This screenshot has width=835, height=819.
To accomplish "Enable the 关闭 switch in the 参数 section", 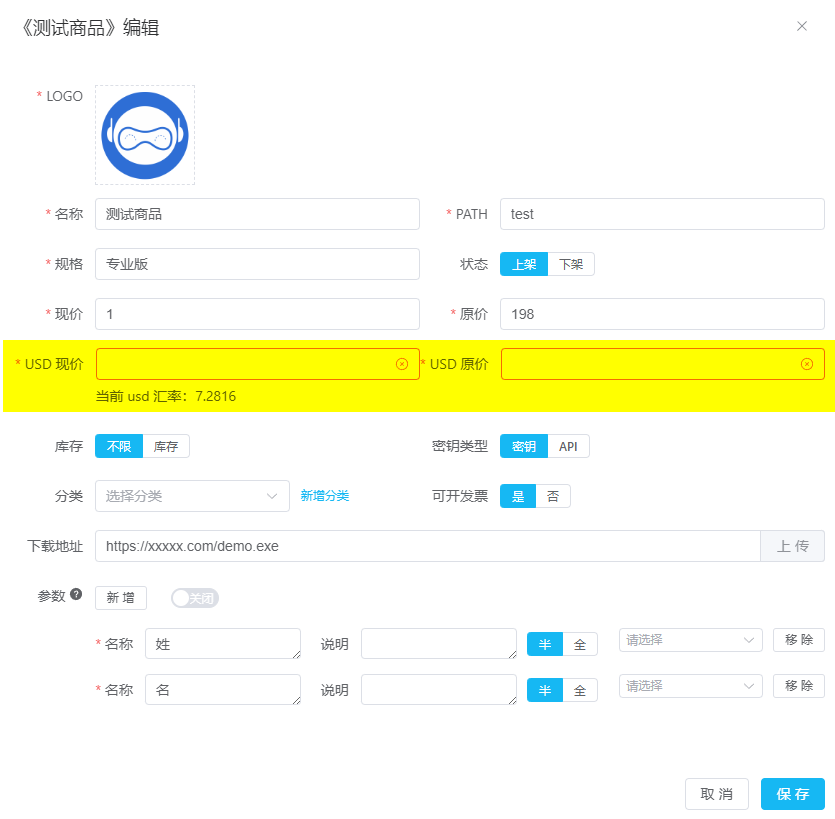I will (x=195, y=595).
